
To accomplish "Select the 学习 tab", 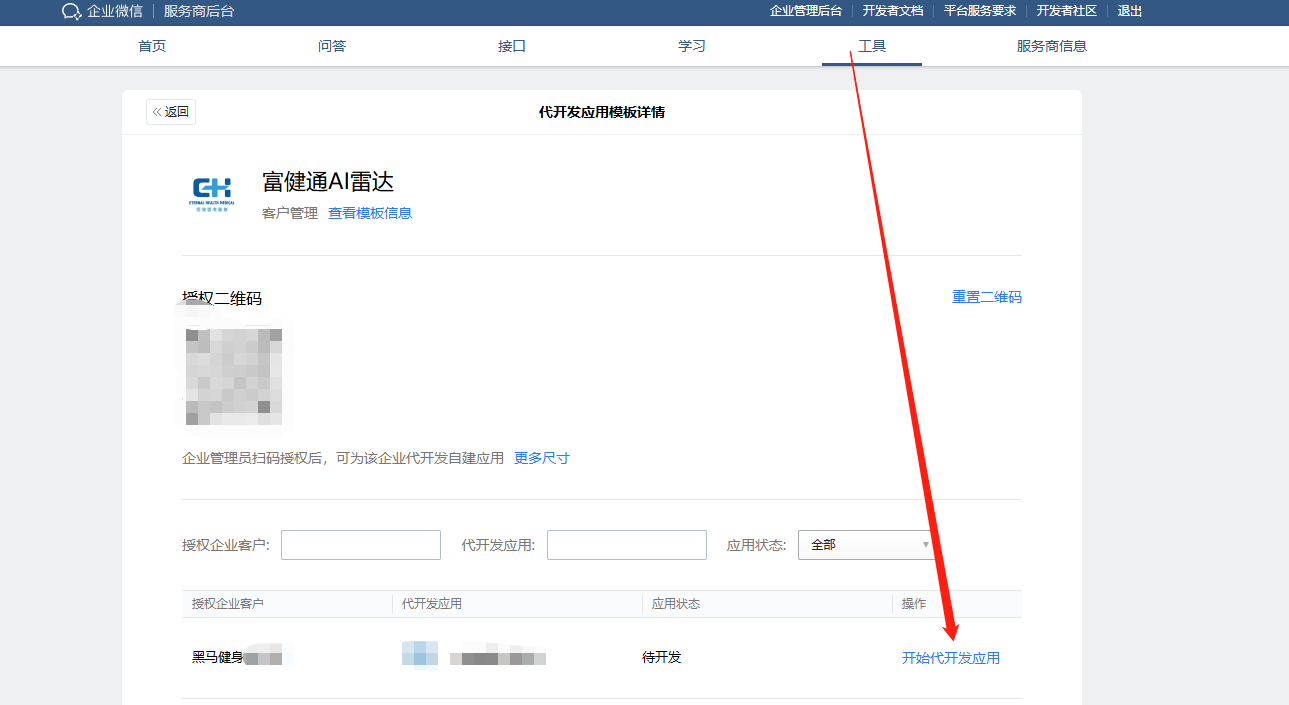I will (692, 46).
